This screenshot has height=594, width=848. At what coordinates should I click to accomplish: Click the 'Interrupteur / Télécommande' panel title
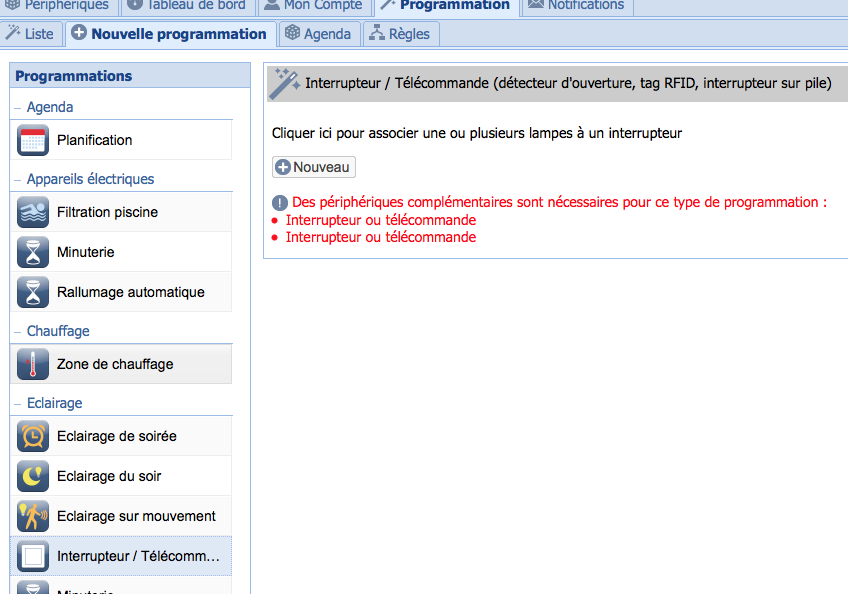coord(568,83)
